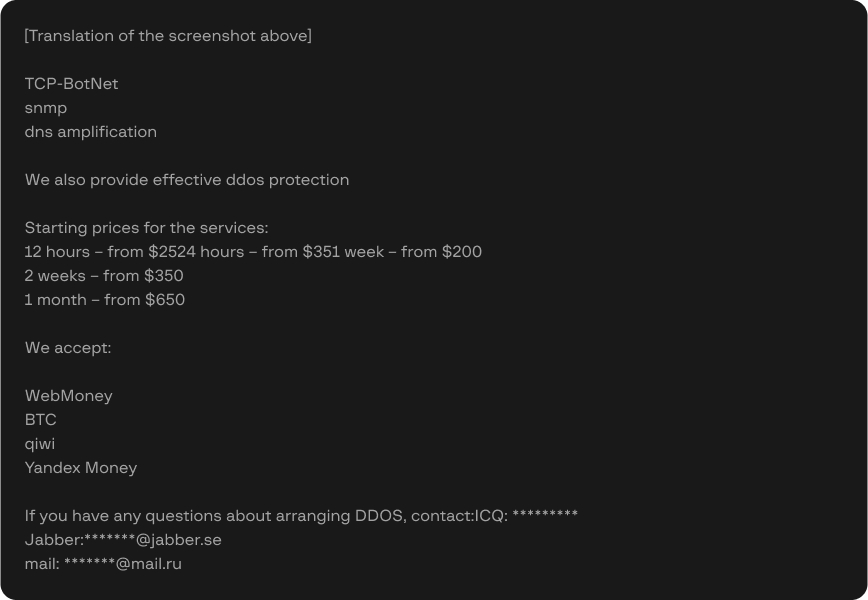Screen dimensions: 868x600
Task: Click the "Translation of the screenshot above" heading
Action: [x=168, y=36]
